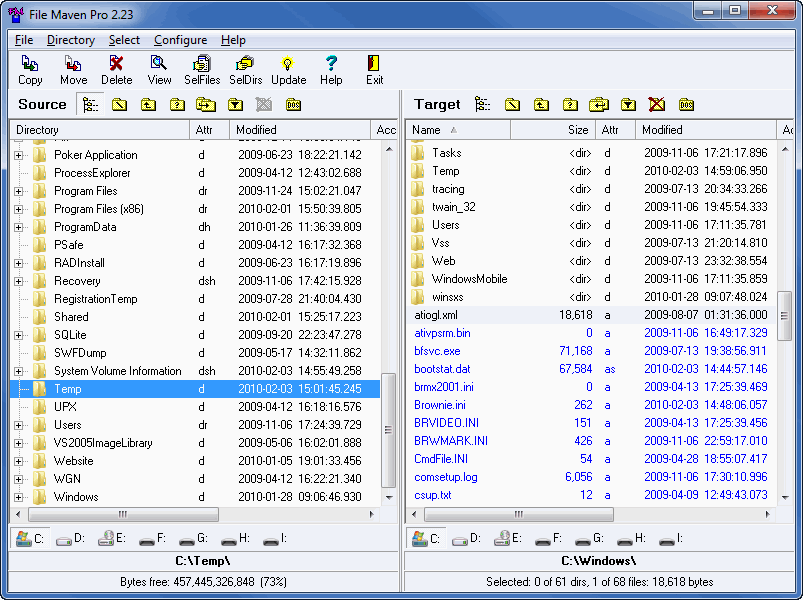This screenshot has width=803, height=600.
Task: Click the Update icon on the toolbar
Action: click(x=288, y=69)
